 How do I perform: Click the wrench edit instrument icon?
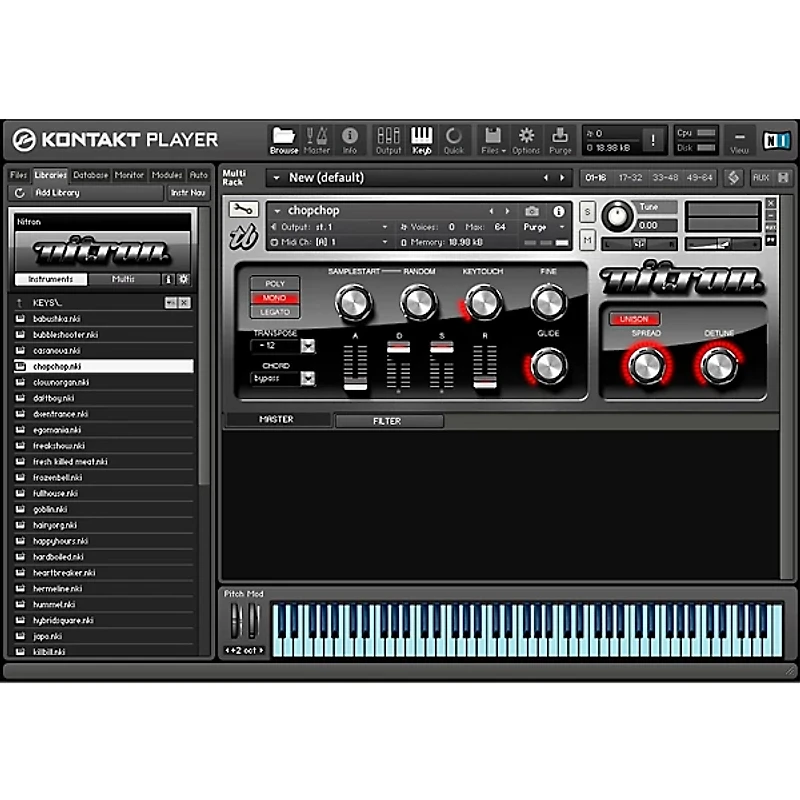coord(243,210)
